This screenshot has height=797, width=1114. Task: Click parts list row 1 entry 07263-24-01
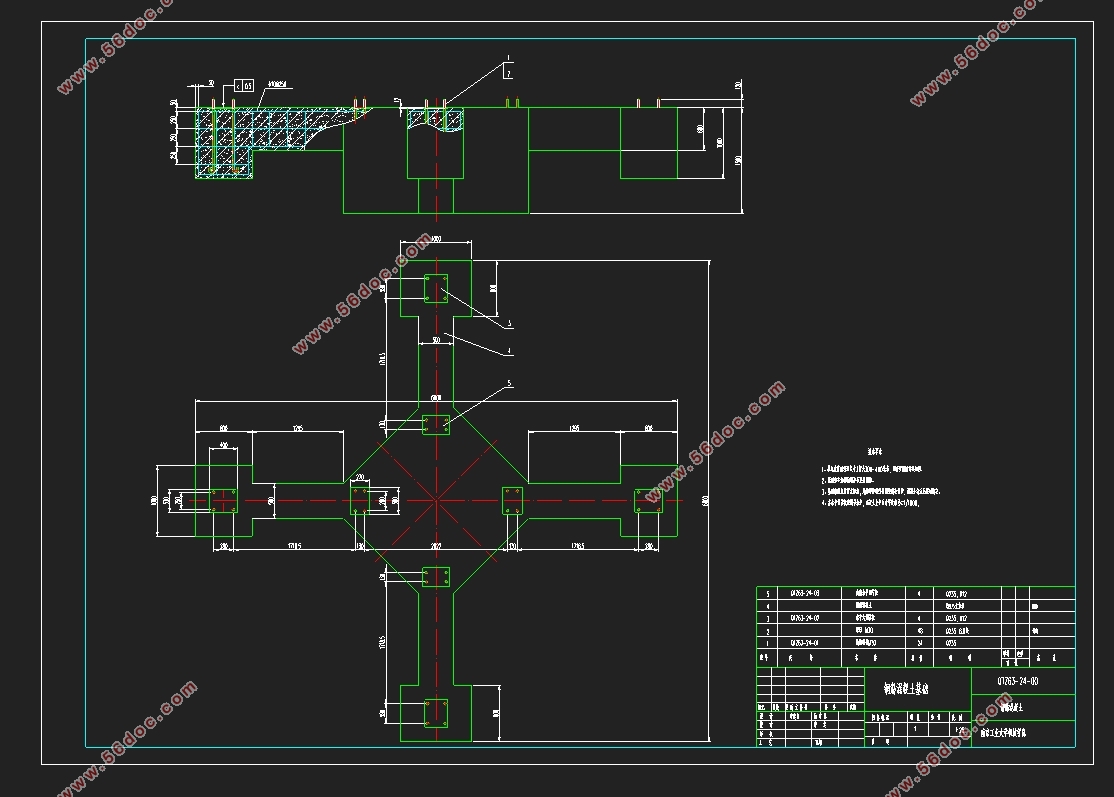tap(805, 643)
